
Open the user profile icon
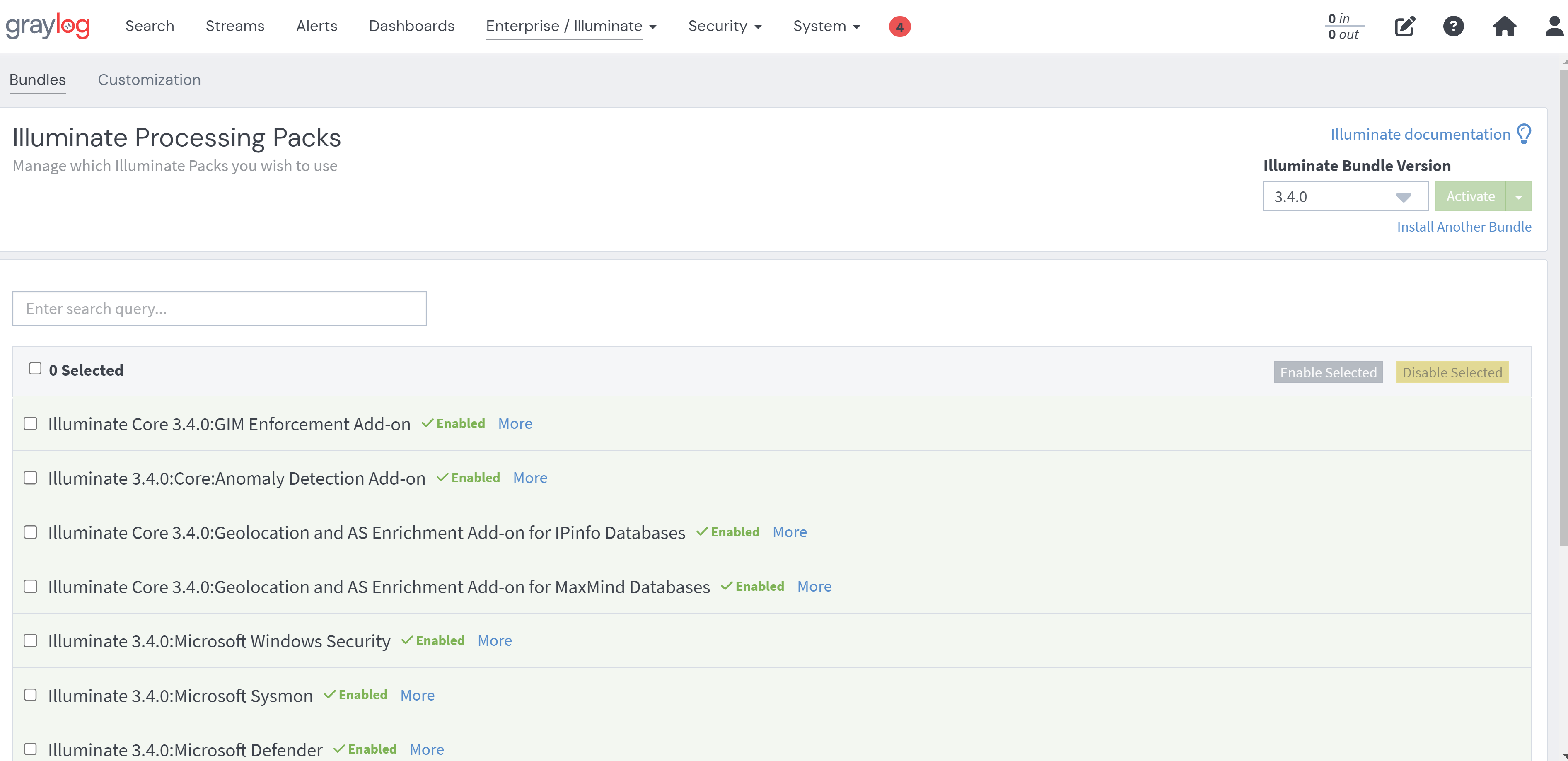[x=1554, y=26]
